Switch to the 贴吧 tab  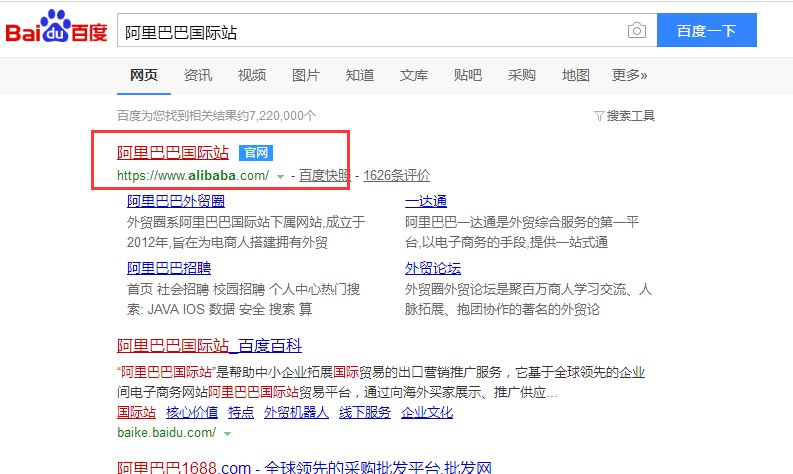coord(468,75)
